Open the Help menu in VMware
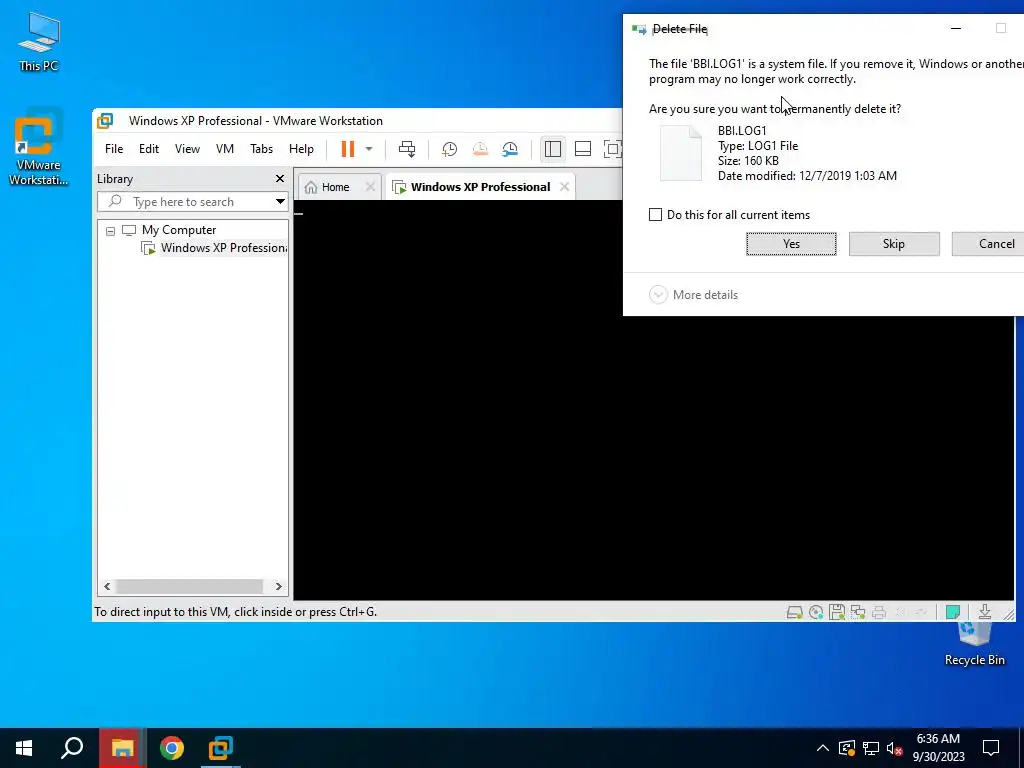 301,149
